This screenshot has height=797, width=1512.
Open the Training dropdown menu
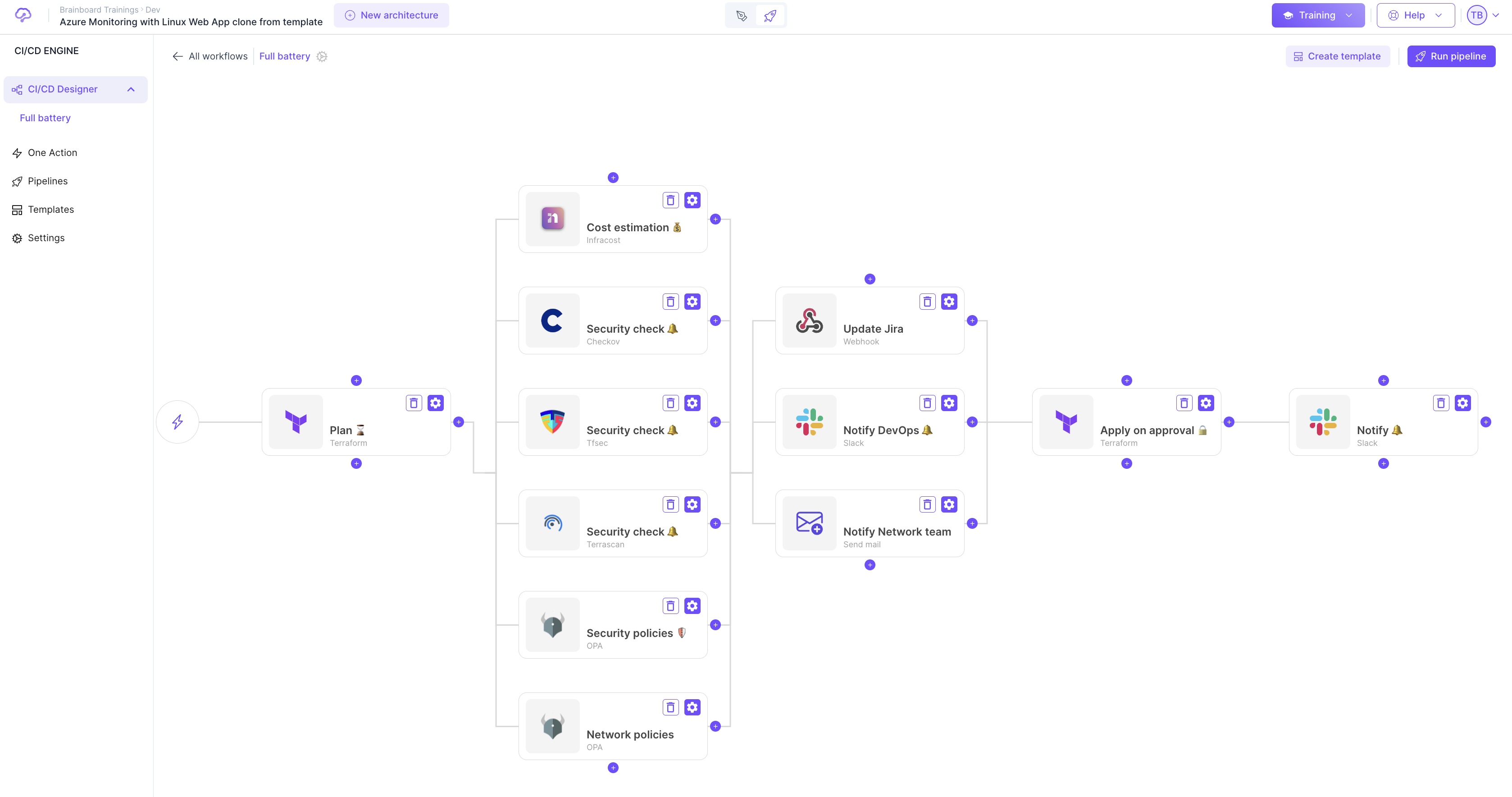tap(1318, 15)
